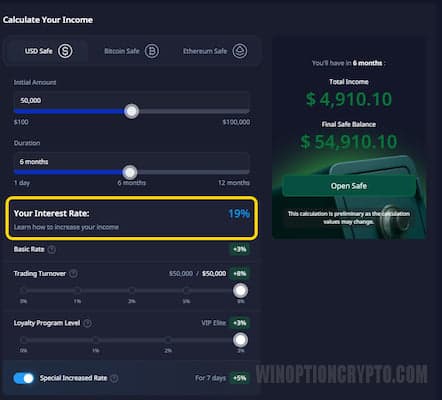
Task: Switch to the Bitcoin Safe tab
Action: pyautogui.click(x=132, y=51)
